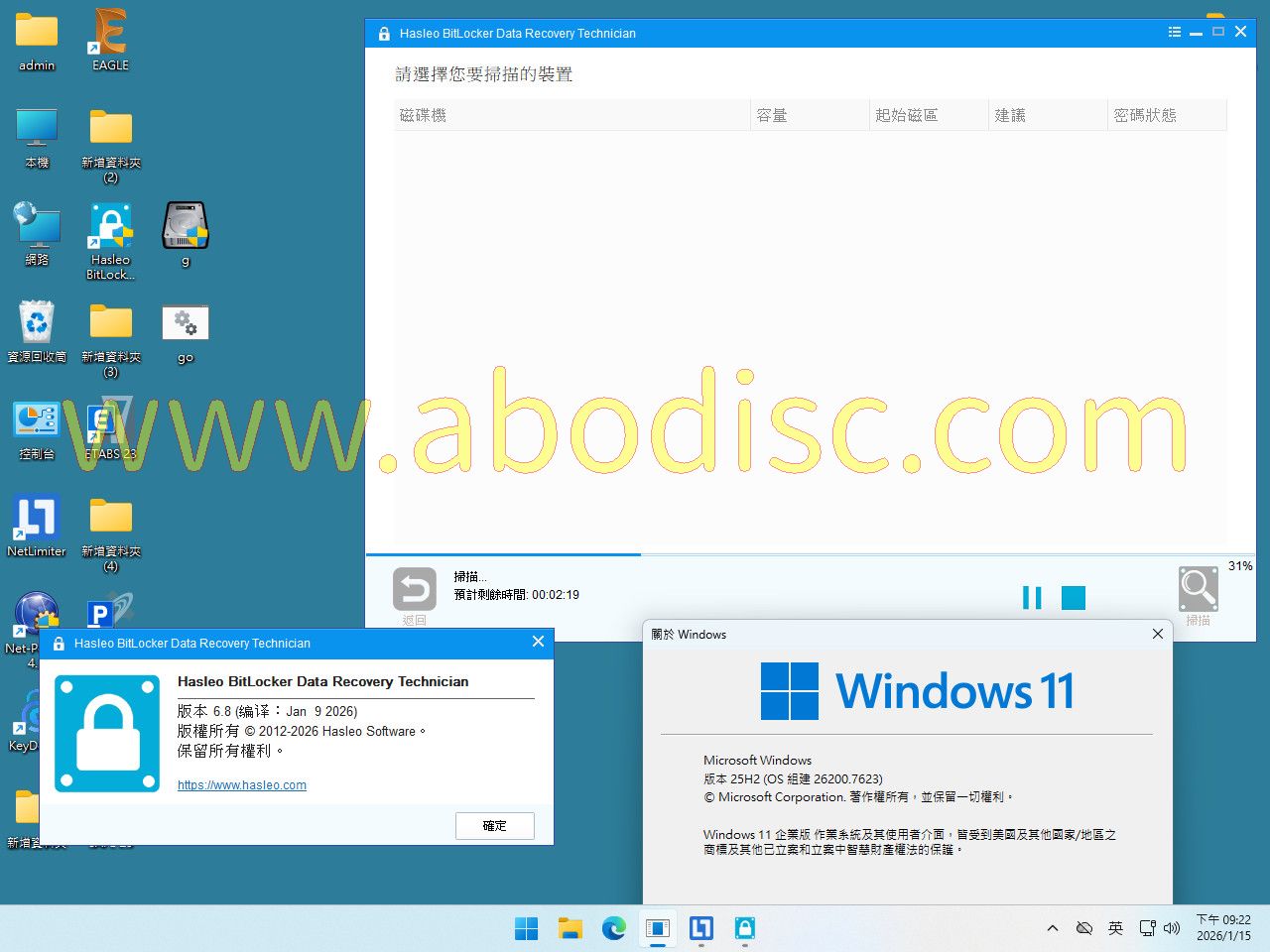Expand the hidden system tray icons
1270x952 pixels.
(1052, 928)
